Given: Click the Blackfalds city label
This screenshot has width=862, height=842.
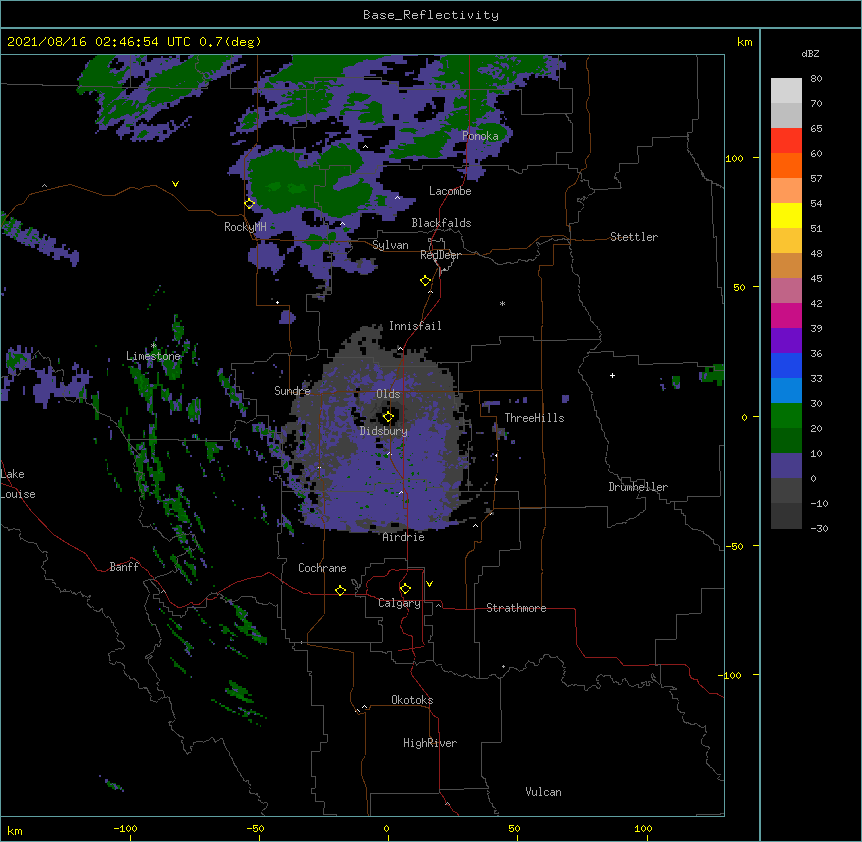Looking at the screenshot, I should click(441, 223).
